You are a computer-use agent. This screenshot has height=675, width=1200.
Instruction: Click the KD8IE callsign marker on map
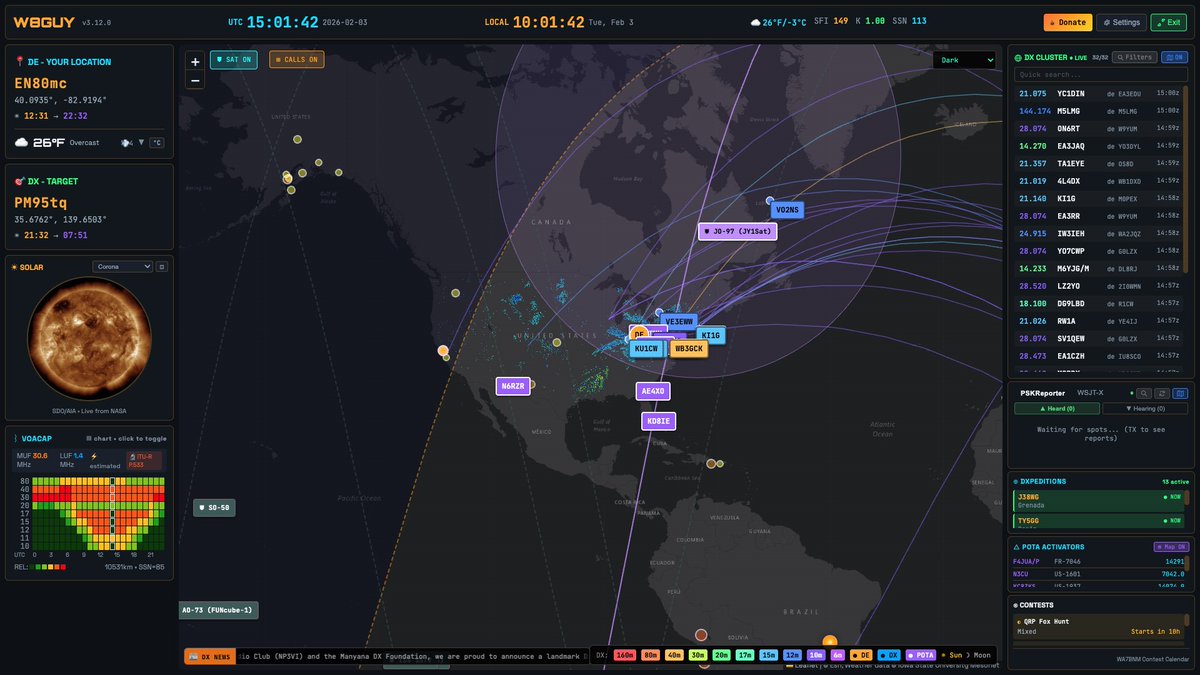[x=658, y=421]
